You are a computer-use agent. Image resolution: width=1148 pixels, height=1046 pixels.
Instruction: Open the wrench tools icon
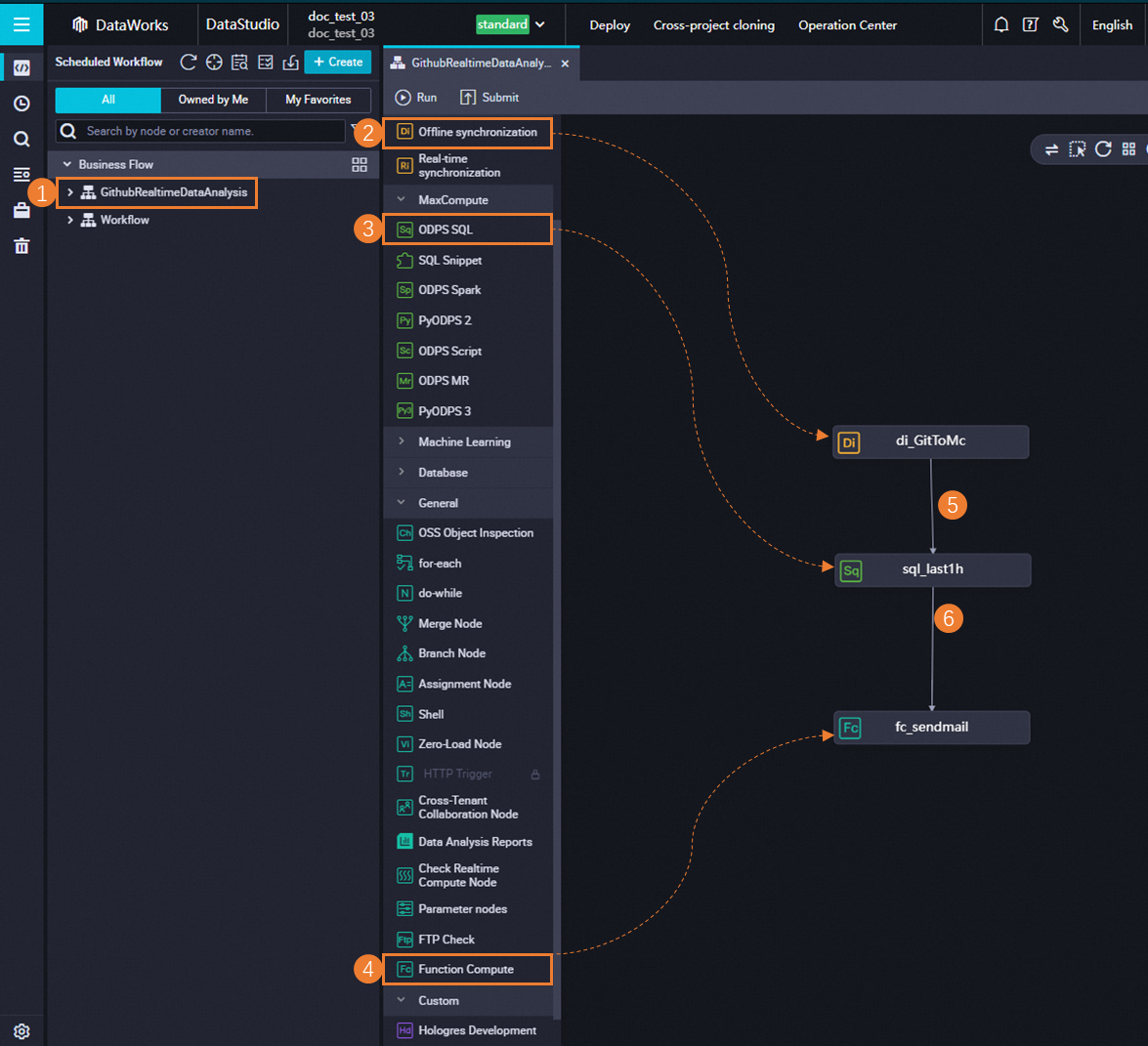click(1060, 24)
